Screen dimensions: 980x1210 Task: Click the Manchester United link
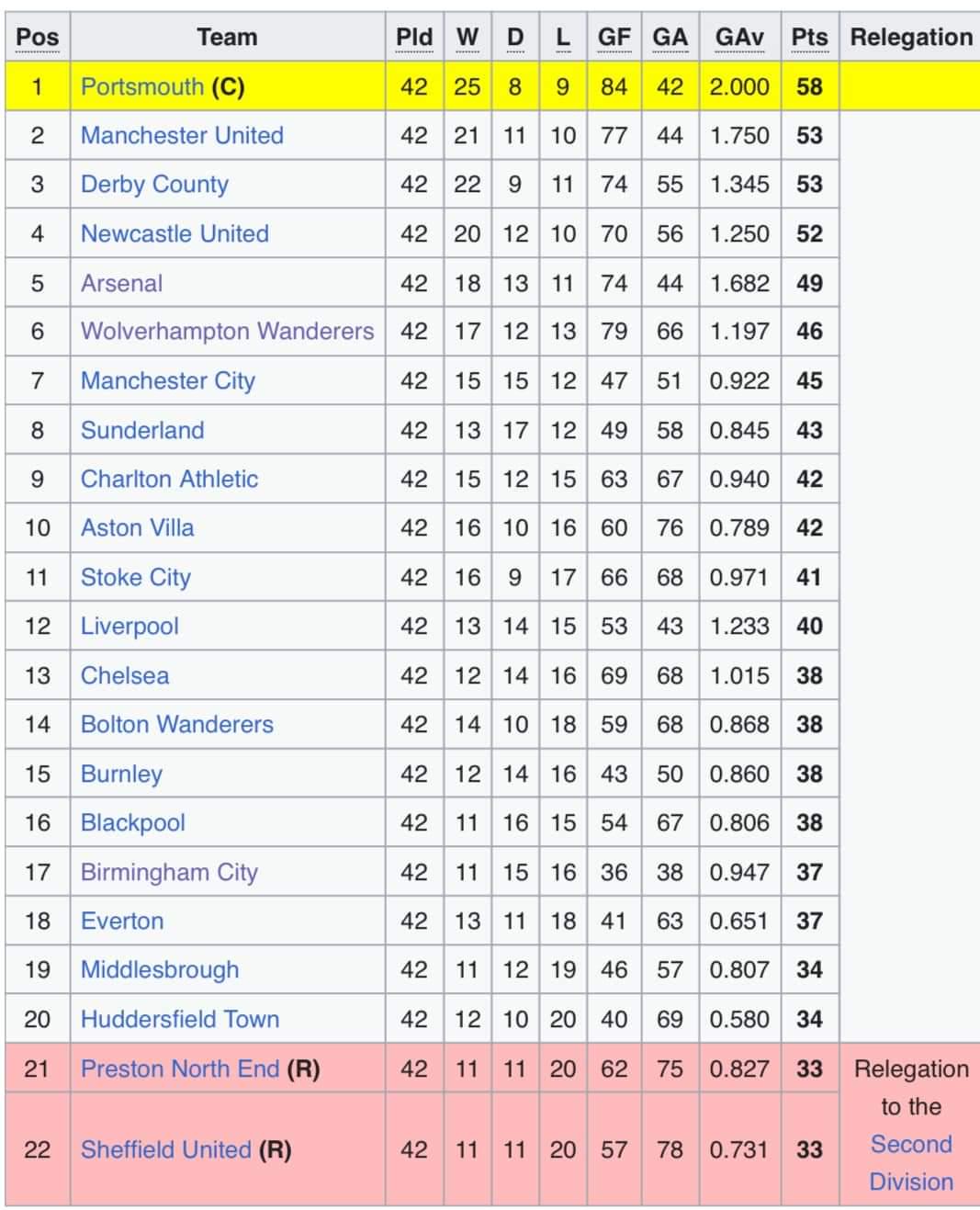182,135
